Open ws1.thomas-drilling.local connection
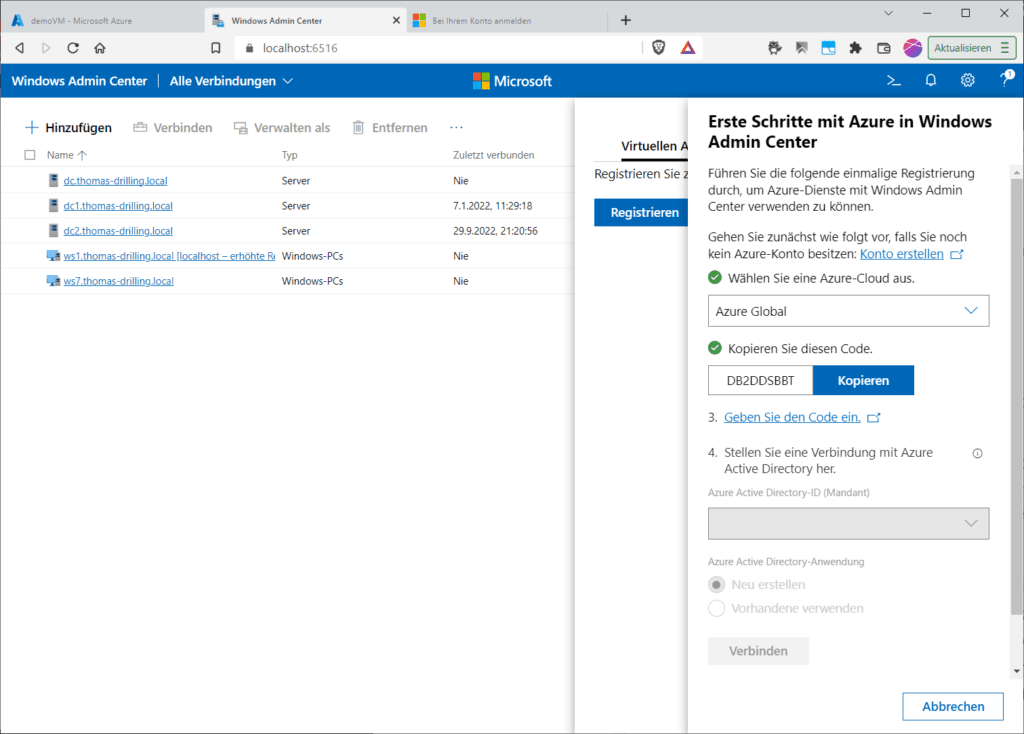The image size is (1024, 734). (169, 256)
